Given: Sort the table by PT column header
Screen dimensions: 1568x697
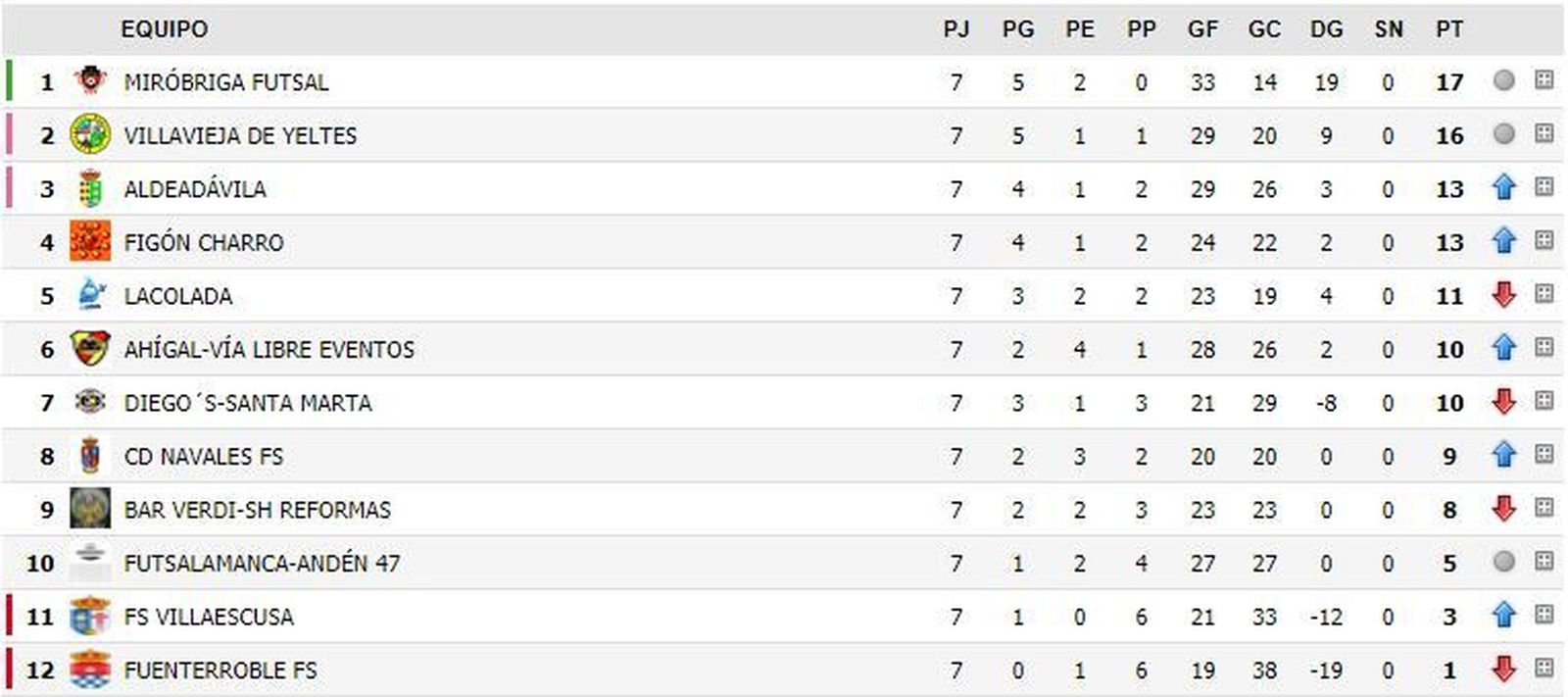Looking at the screenshot, I should [x=1448, y=29].
